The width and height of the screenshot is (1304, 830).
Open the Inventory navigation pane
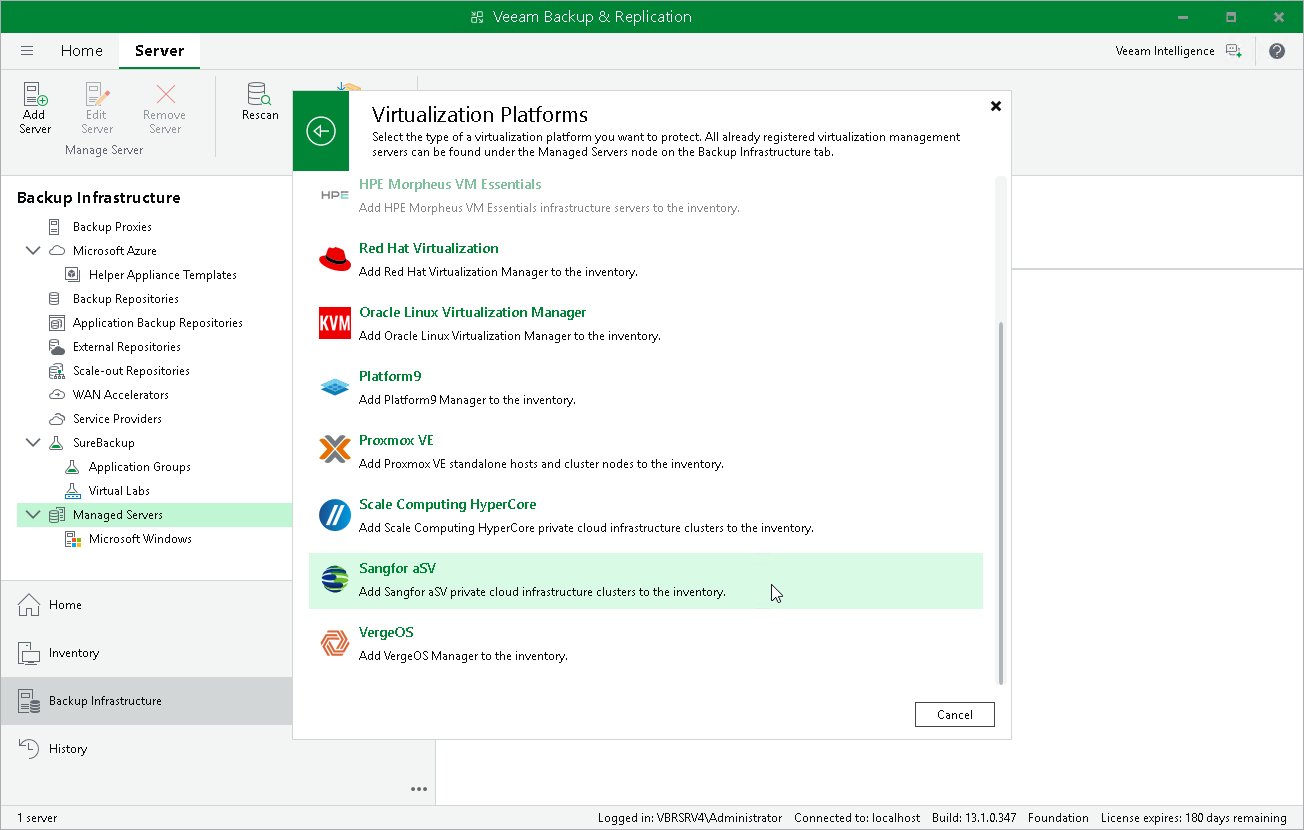[x=146, y=653]
